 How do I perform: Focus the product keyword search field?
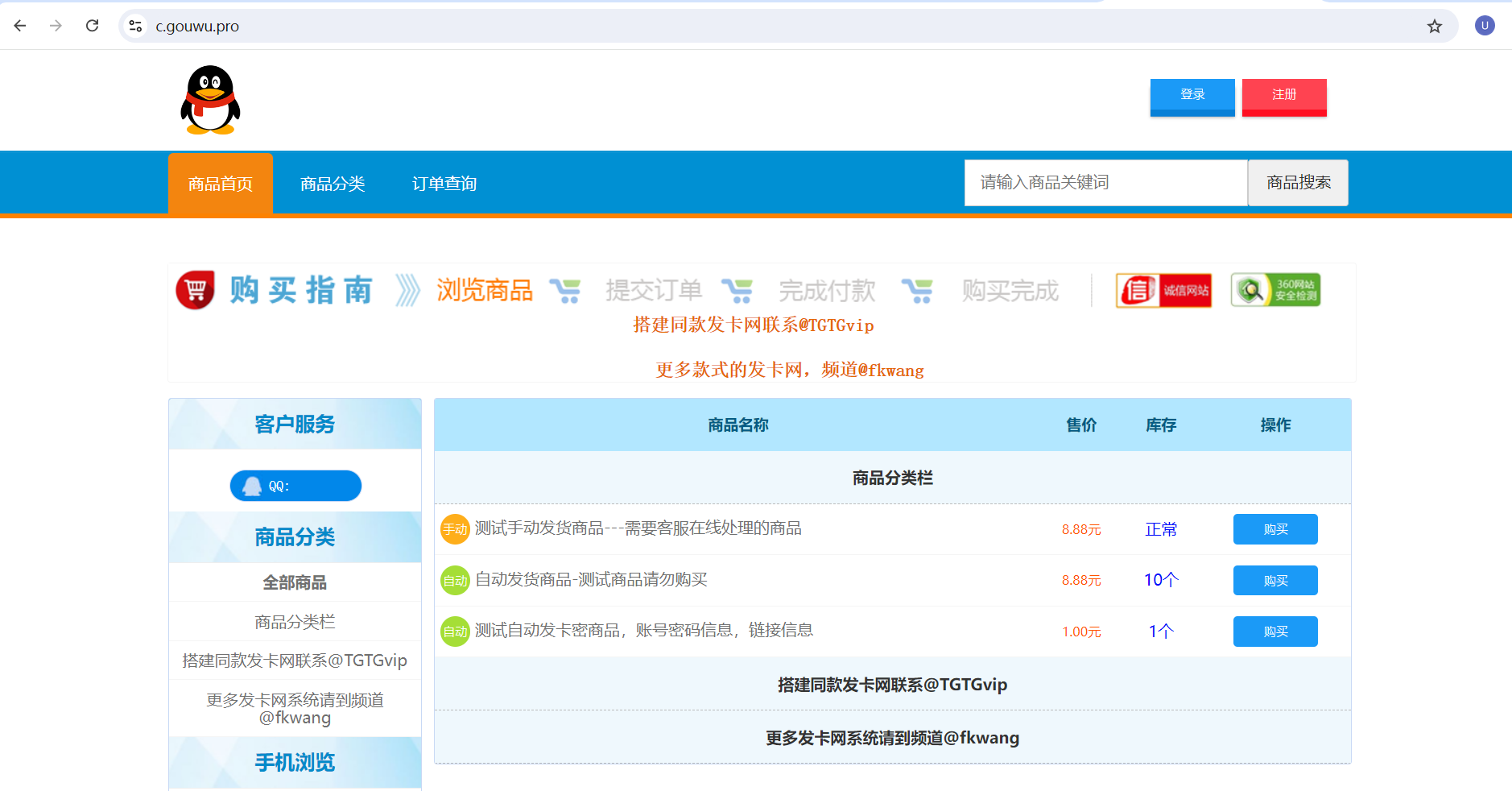[x=1106, y=183]
